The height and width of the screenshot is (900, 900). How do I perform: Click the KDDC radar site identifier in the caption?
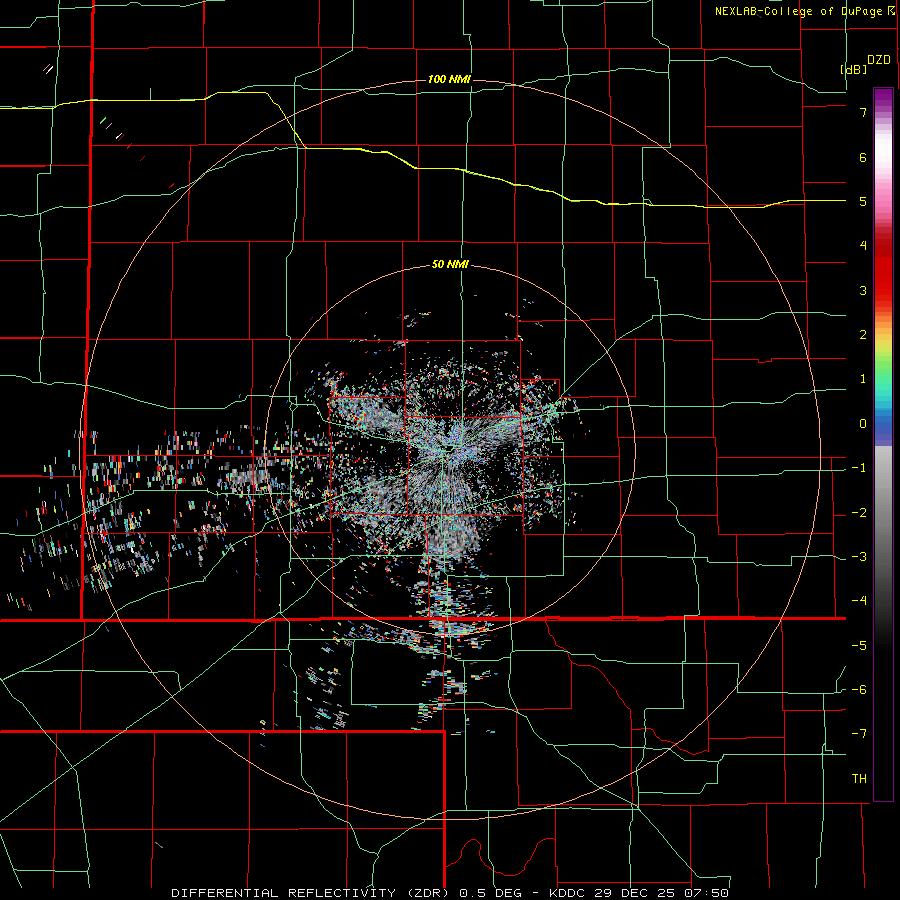click(x=566, y=893)
